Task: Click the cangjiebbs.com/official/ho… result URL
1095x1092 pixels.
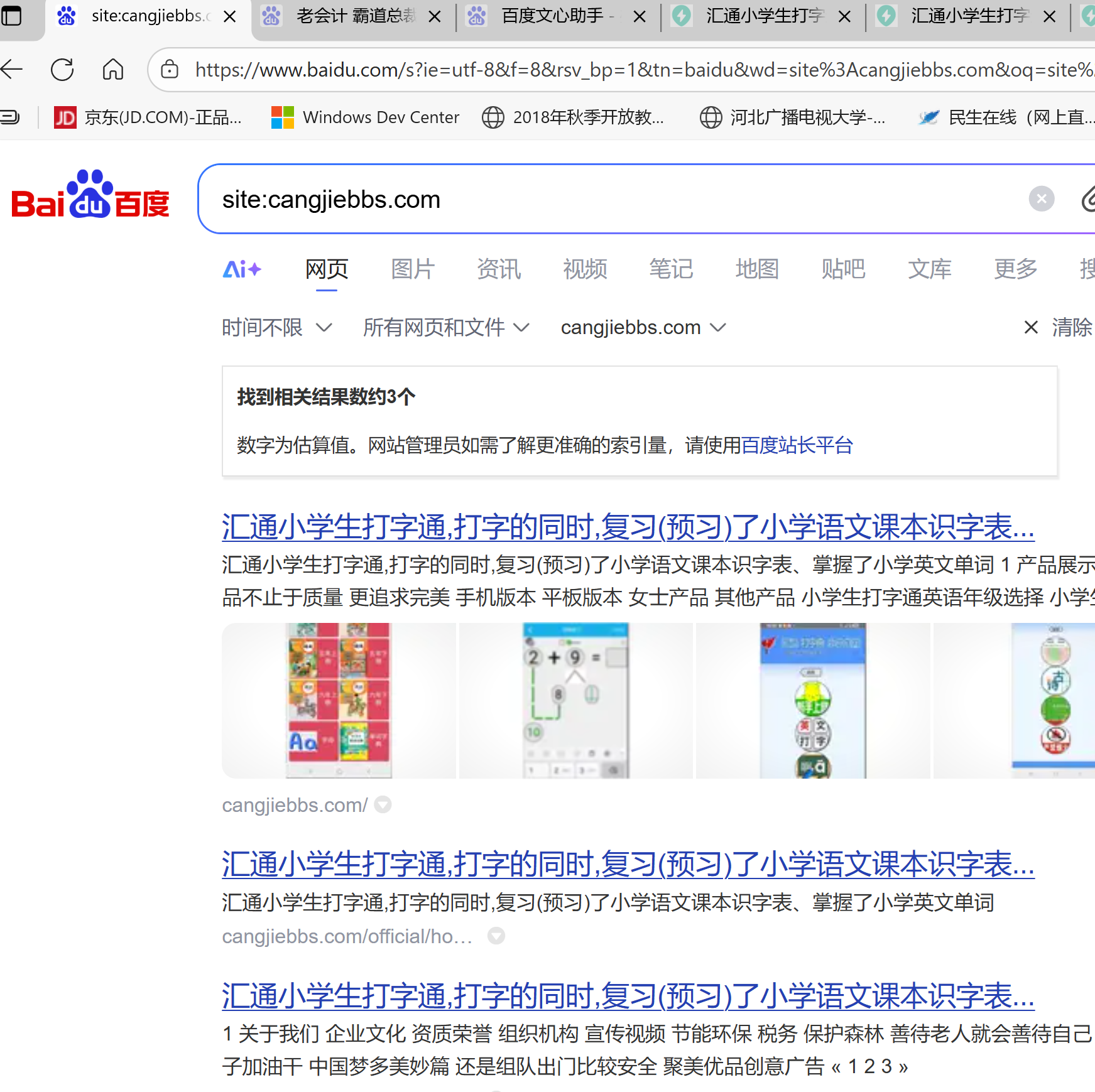Action: [x=347, y=936]
